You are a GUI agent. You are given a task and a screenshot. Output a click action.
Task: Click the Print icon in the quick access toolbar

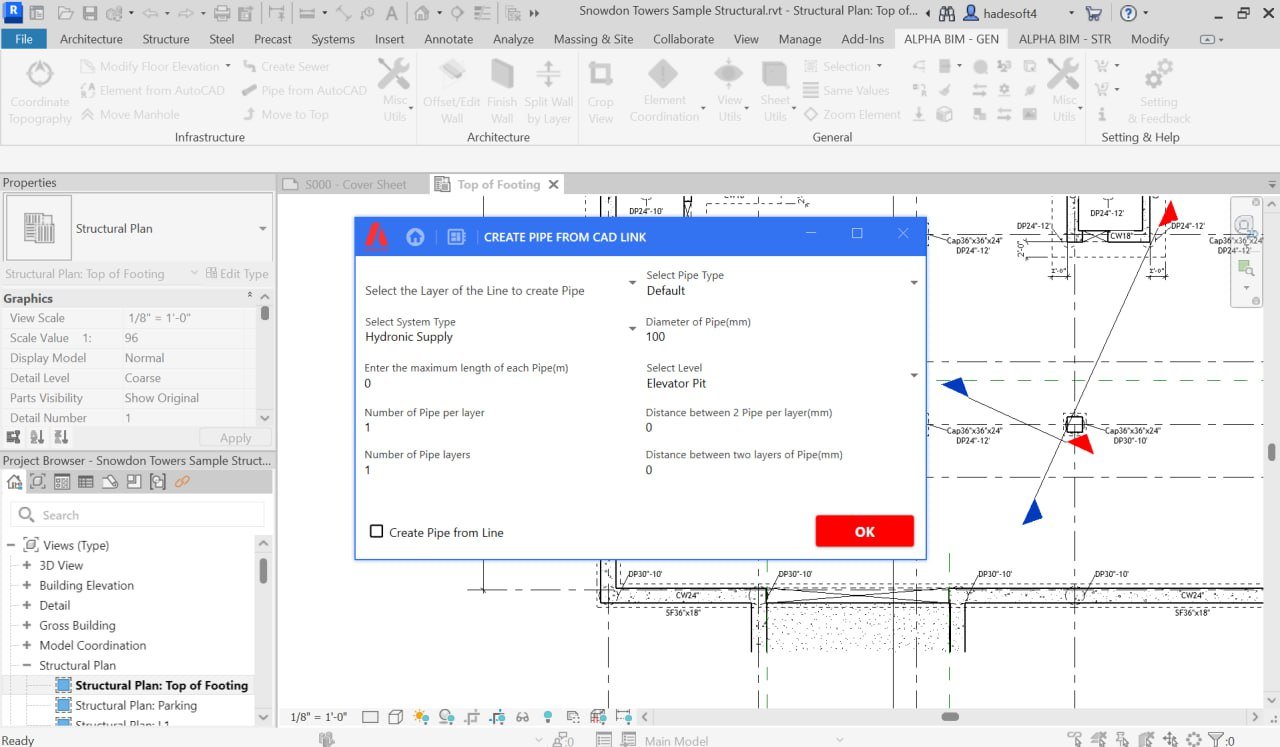222,13
